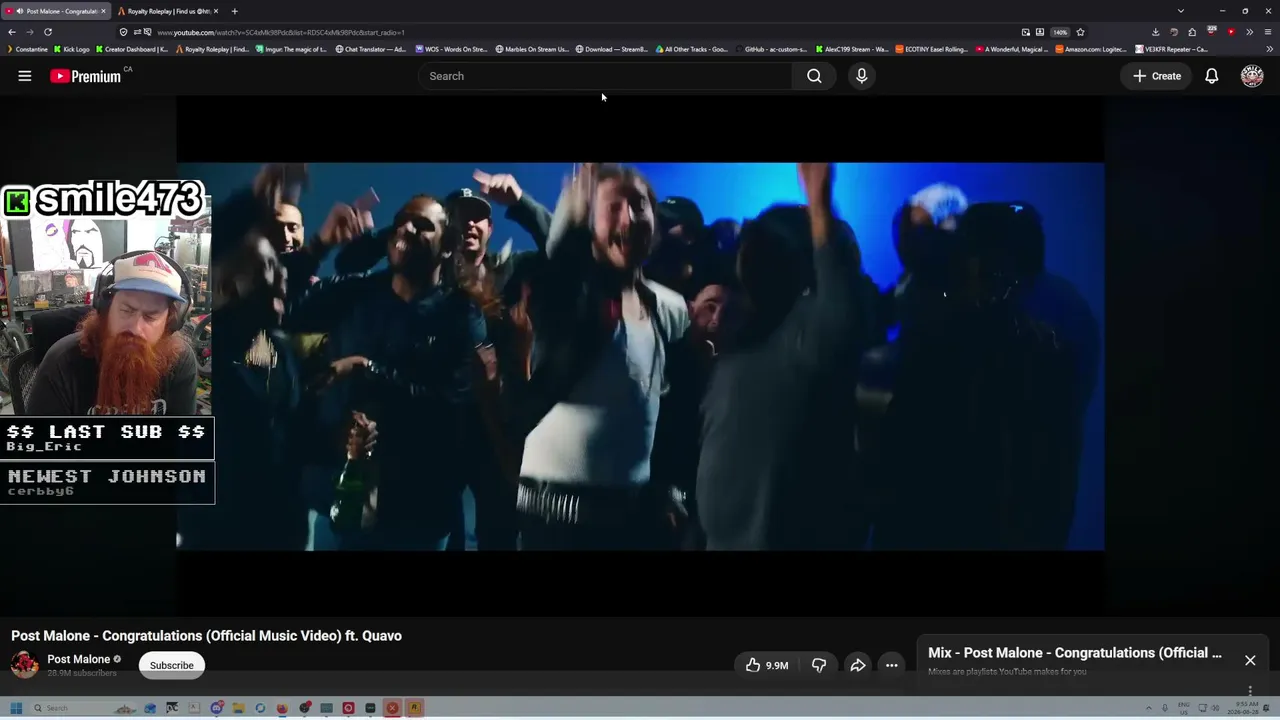Open the Mix - Post Malone playlist title
1280x720 pixels.
coord(1075,653)
